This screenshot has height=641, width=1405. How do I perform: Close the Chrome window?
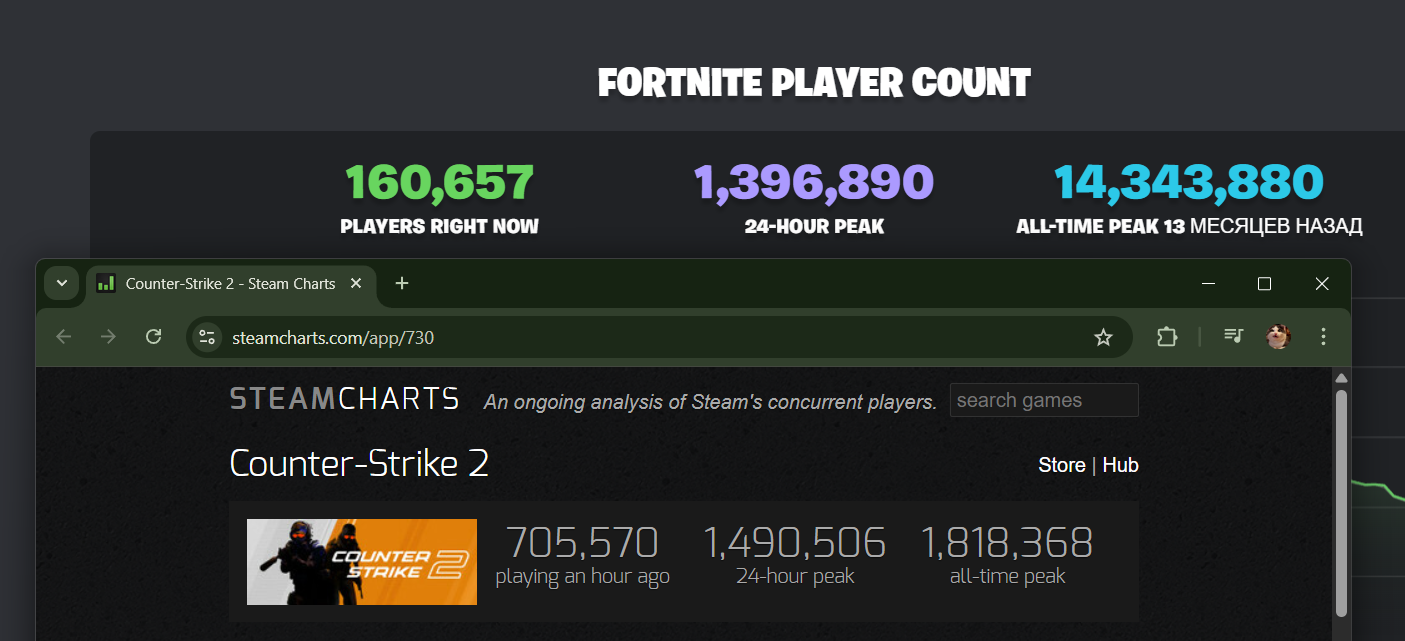(1322, 284)
